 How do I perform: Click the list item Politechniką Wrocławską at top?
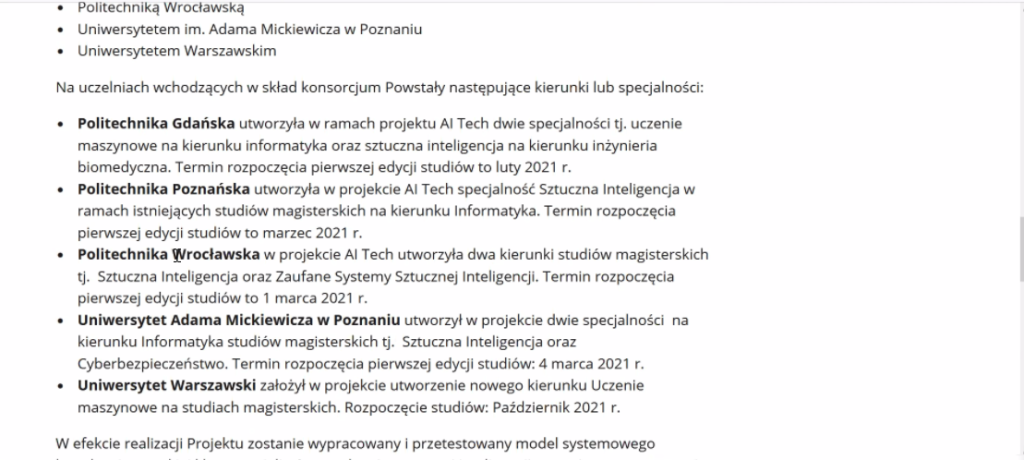(161, 8)
